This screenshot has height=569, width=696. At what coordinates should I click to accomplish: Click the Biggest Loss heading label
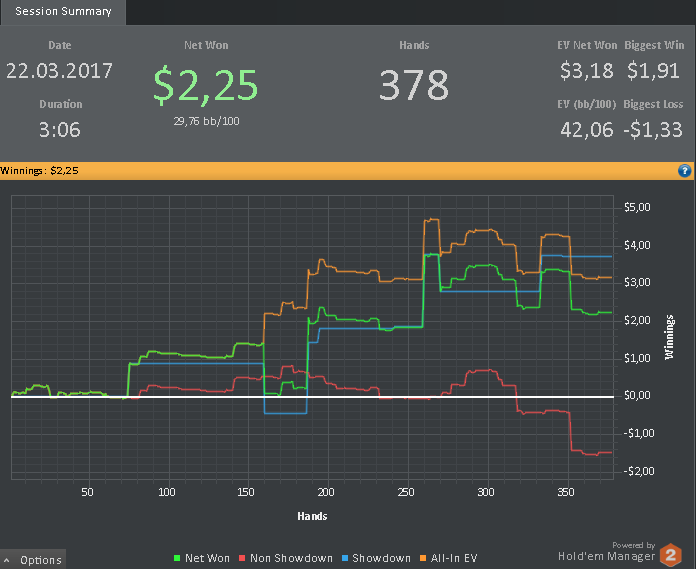[x=653, y=104]
